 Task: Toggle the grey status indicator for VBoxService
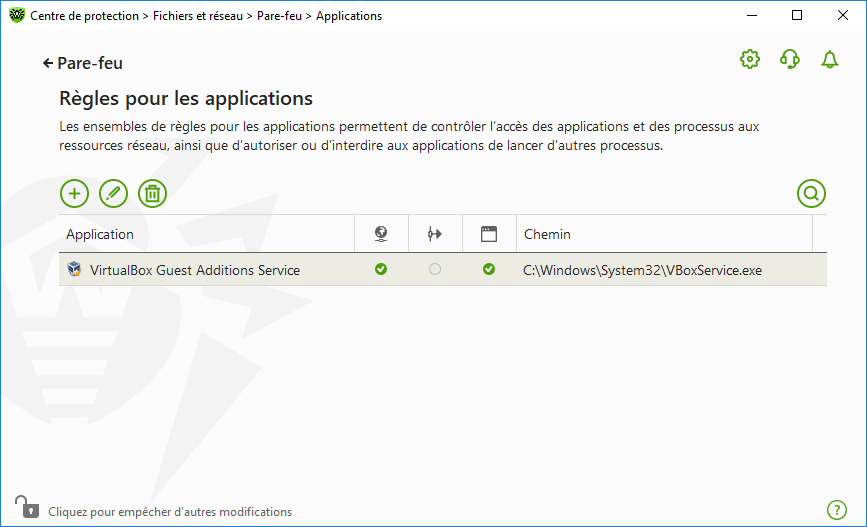tap(435, 269)
